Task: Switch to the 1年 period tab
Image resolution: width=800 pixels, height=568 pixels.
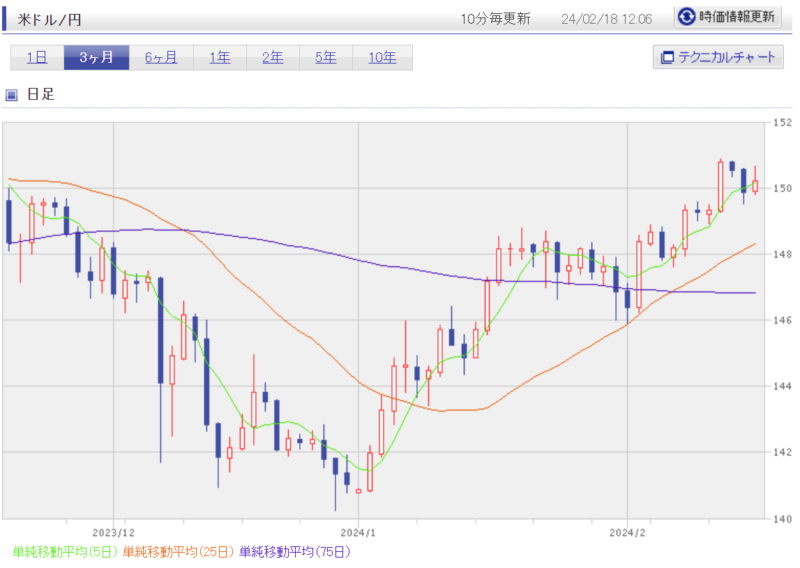Action: coord(220,57)
